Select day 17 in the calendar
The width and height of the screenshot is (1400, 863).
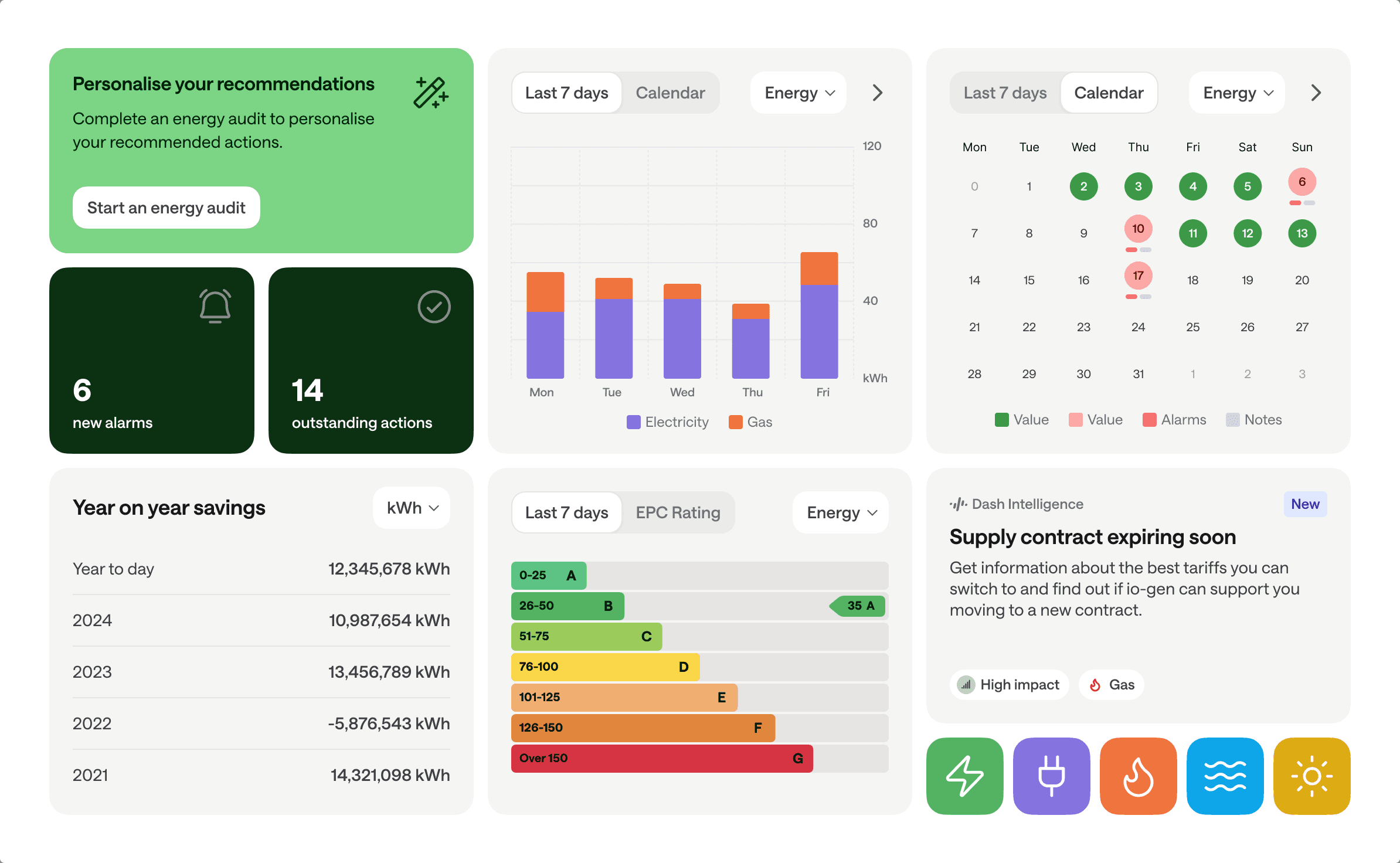click(1138, 276)
